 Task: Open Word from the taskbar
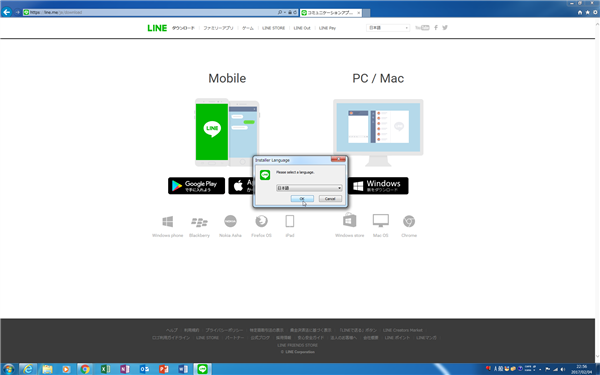pos(183,369)
